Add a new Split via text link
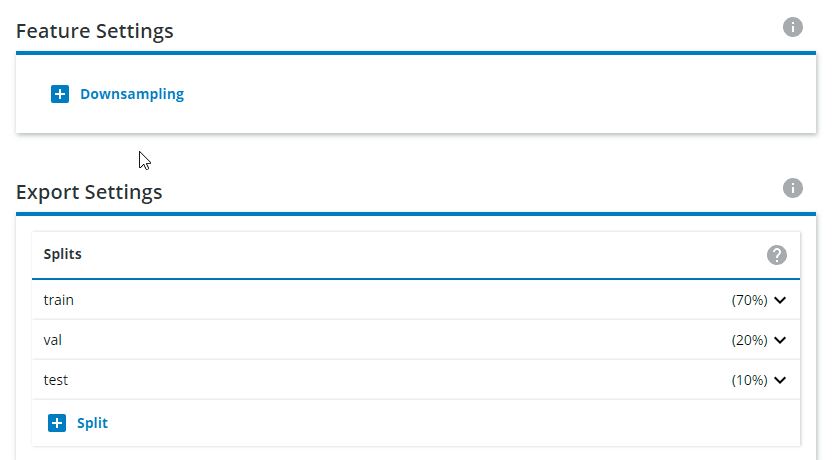The image size is (836, 460). point(92,423)
